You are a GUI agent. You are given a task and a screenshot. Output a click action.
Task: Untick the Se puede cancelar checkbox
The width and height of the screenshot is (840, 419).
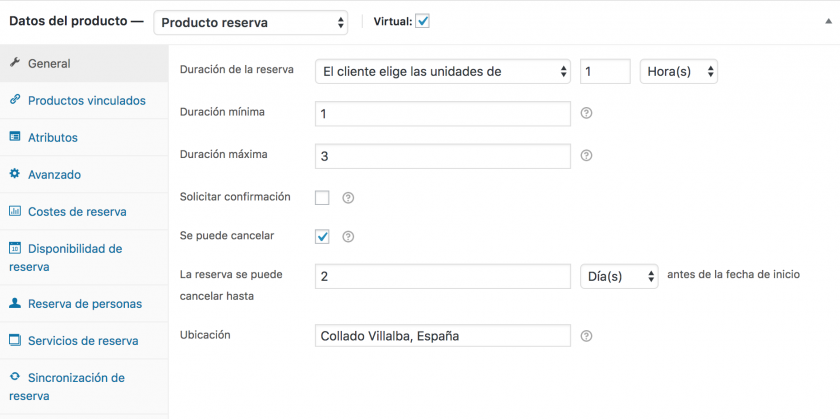coord(322,236)
